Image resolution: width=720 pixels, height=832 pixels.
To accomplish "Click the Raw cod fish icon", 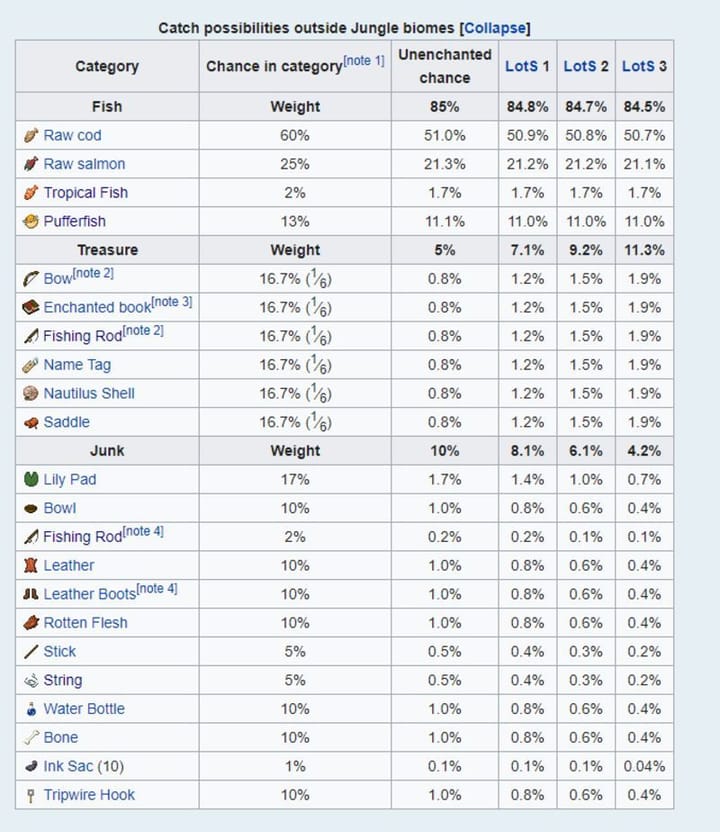I will tap(30, 135).
